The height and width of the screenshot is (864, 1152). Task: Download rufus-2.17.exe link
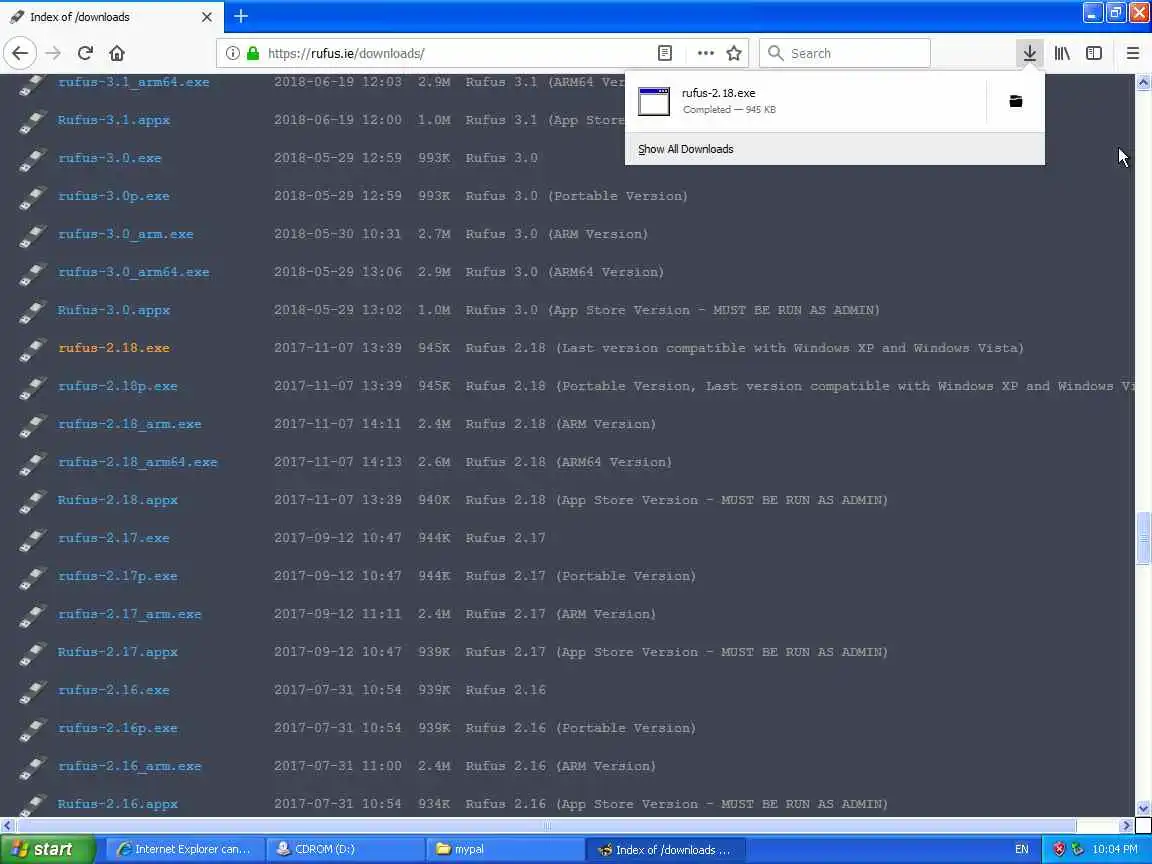(114, 538)
